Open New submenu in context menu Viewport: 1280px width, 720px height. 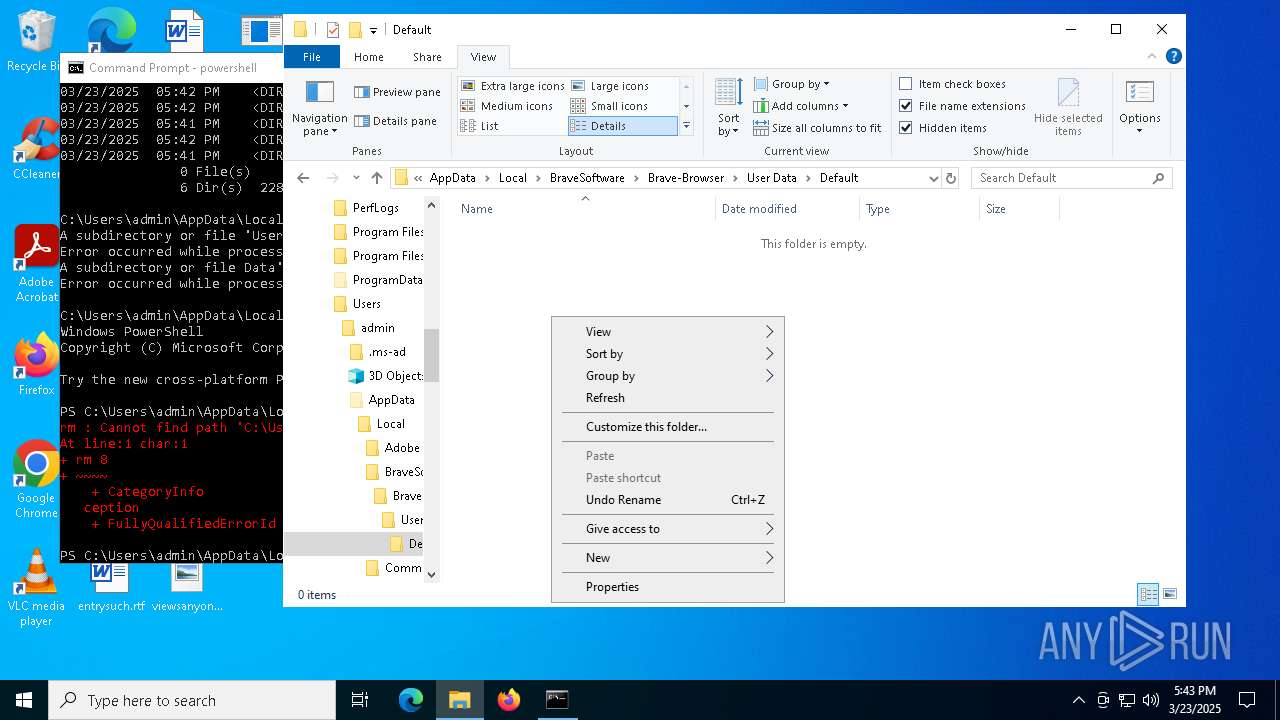coord(668,558)
